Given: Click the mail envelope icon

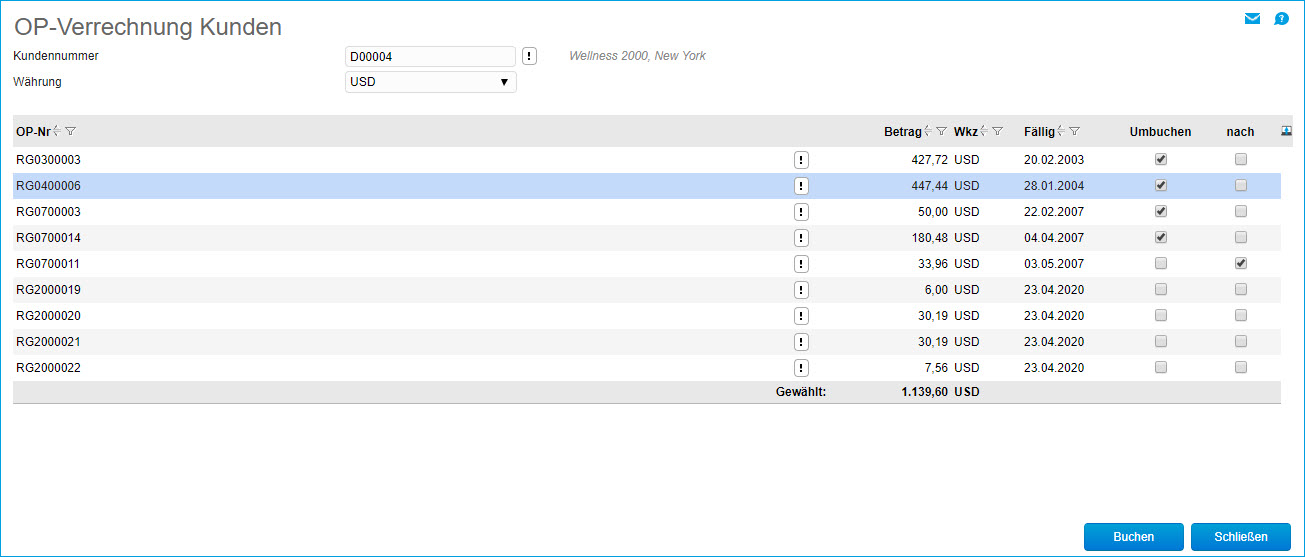Looking at the screenshot, I should [1252, 19].
